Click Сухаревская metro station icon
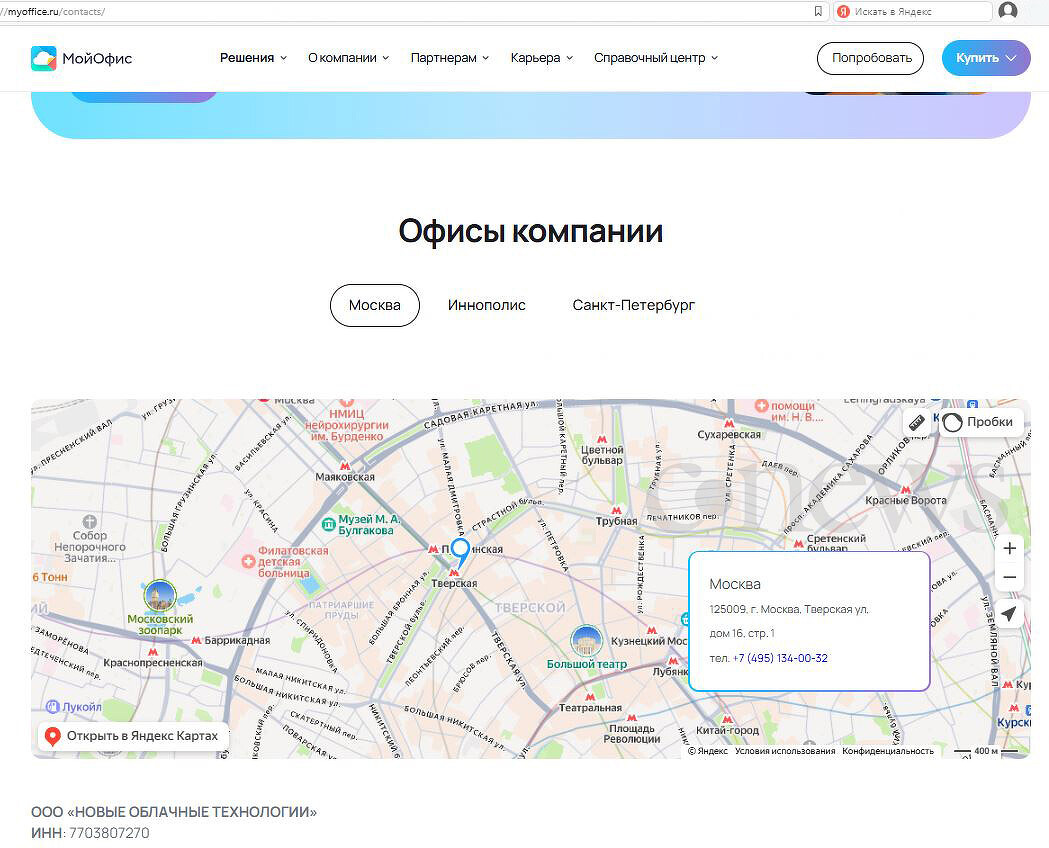This screenshot has height=848, width=1049. click(x=729, y=423)
